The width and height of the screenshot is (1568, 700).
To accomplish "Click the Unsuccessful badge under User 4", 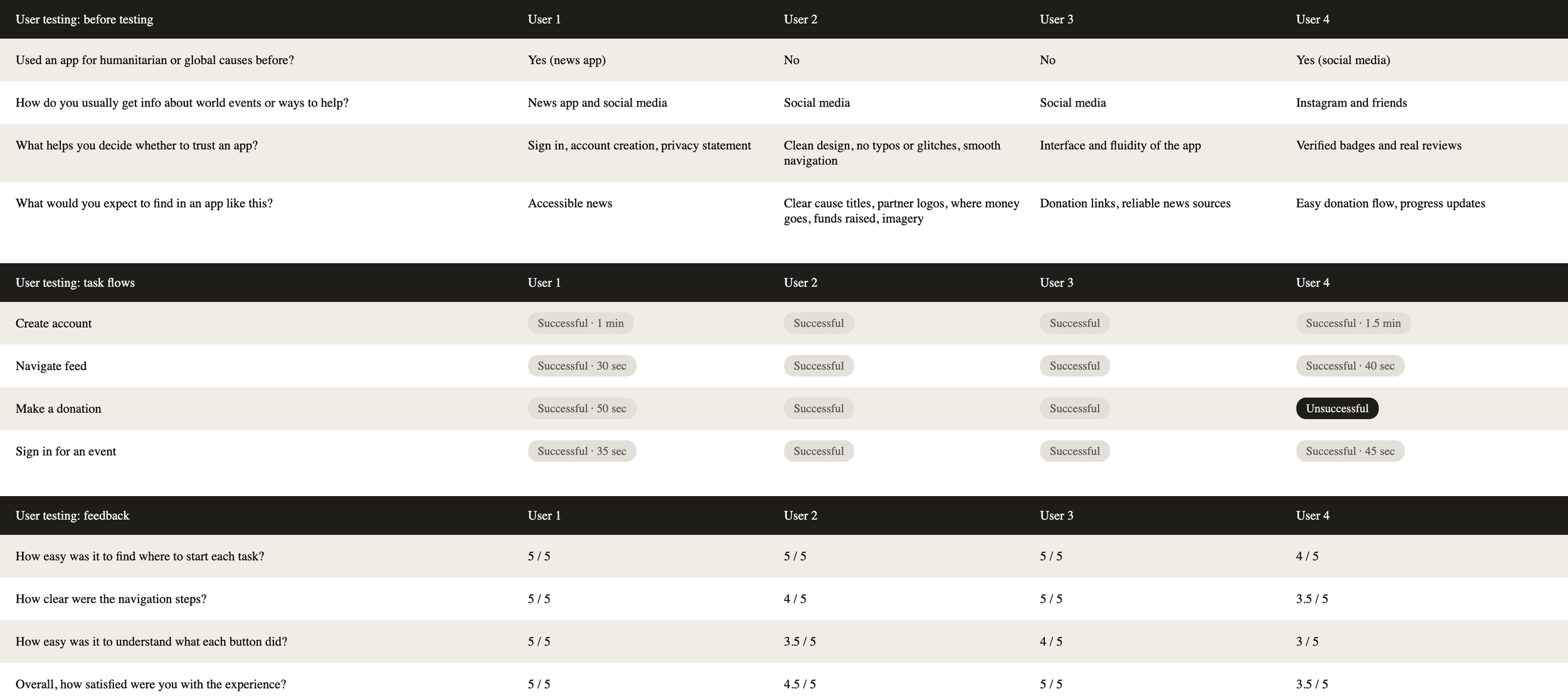I will tap(1337, 408).
